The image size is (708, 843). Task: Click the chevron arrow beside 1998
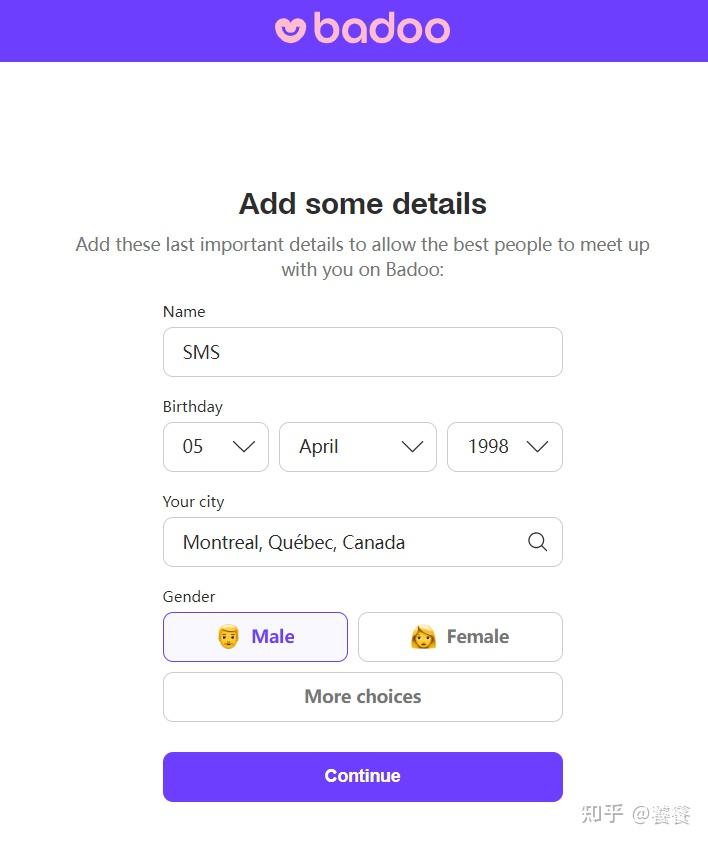[x=537, y=447]
